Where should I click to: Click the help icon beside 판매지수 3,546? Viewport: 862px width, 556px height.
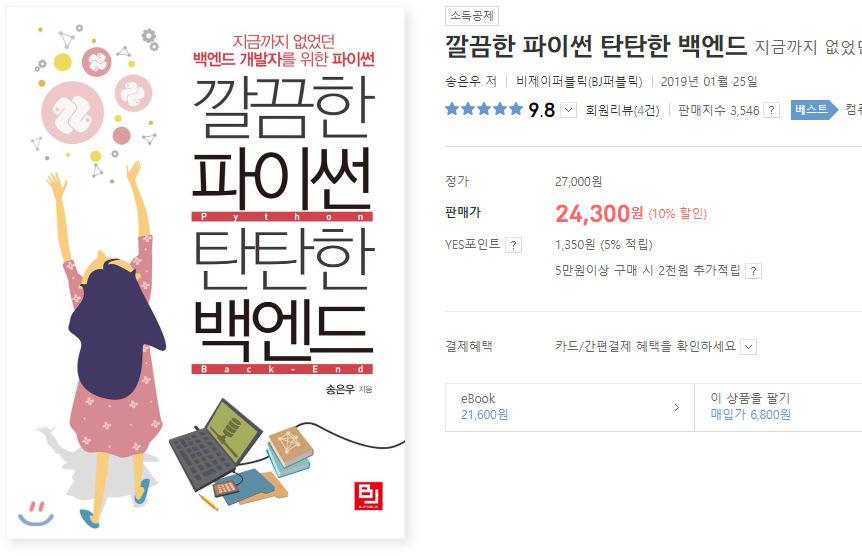click(772, 111)
